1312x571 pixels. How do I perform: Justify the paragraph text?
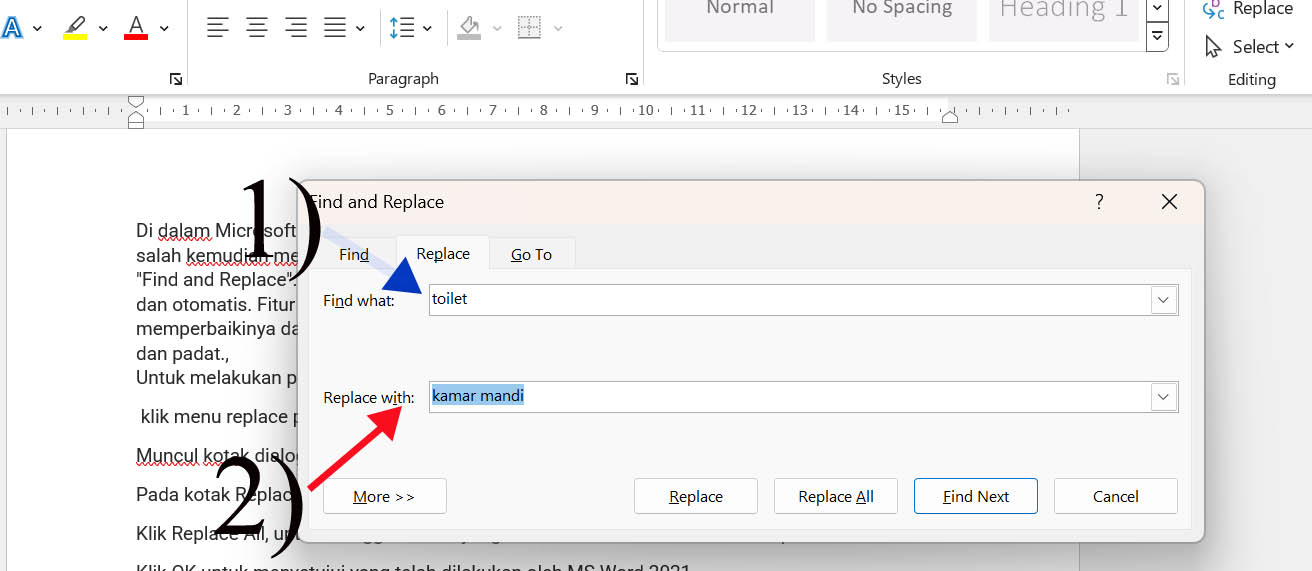pos(335,28)
